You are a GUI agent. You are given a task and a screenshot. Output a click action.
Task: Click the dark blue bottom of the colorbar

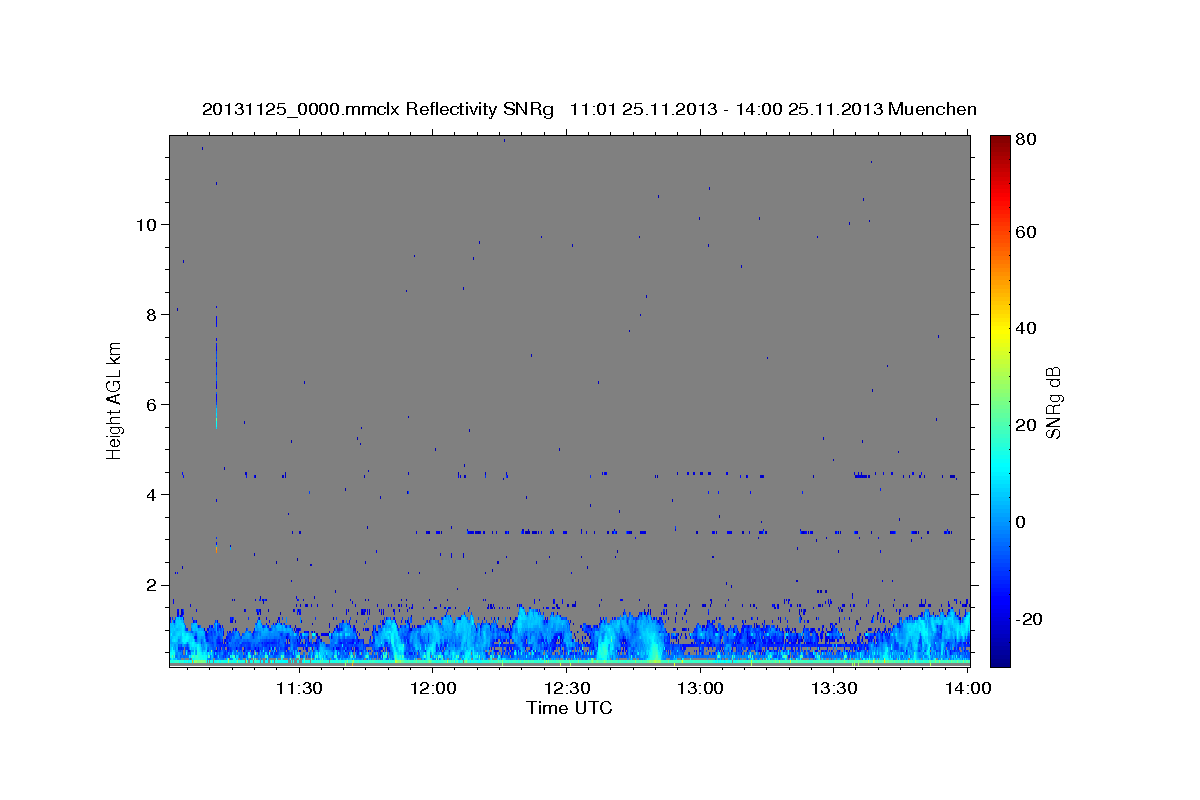tap(1000, 655)
